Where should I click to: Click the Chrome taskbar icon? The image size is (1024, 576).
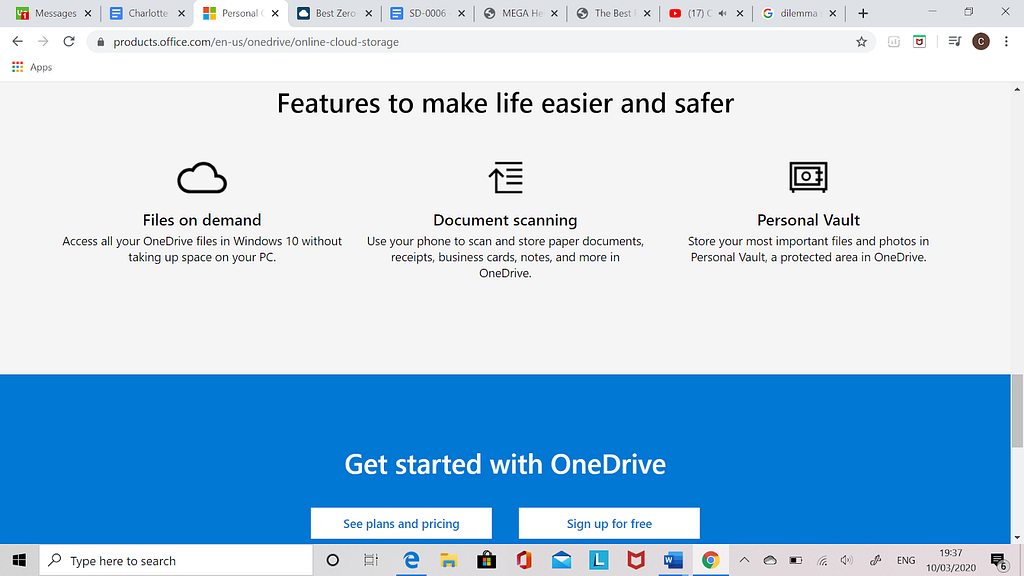[711, 560]
